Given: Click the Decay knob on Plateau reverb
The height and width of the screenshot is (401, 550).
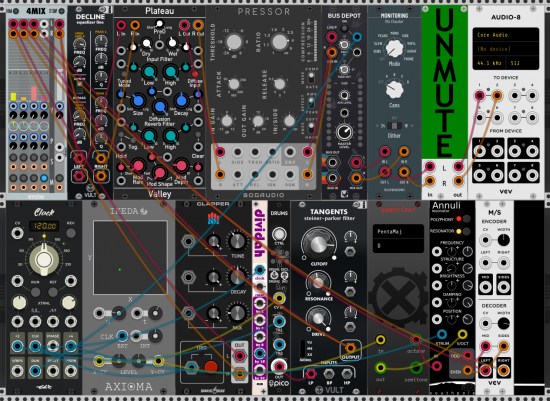Looking at the screenshot, I should coord(181,101).
